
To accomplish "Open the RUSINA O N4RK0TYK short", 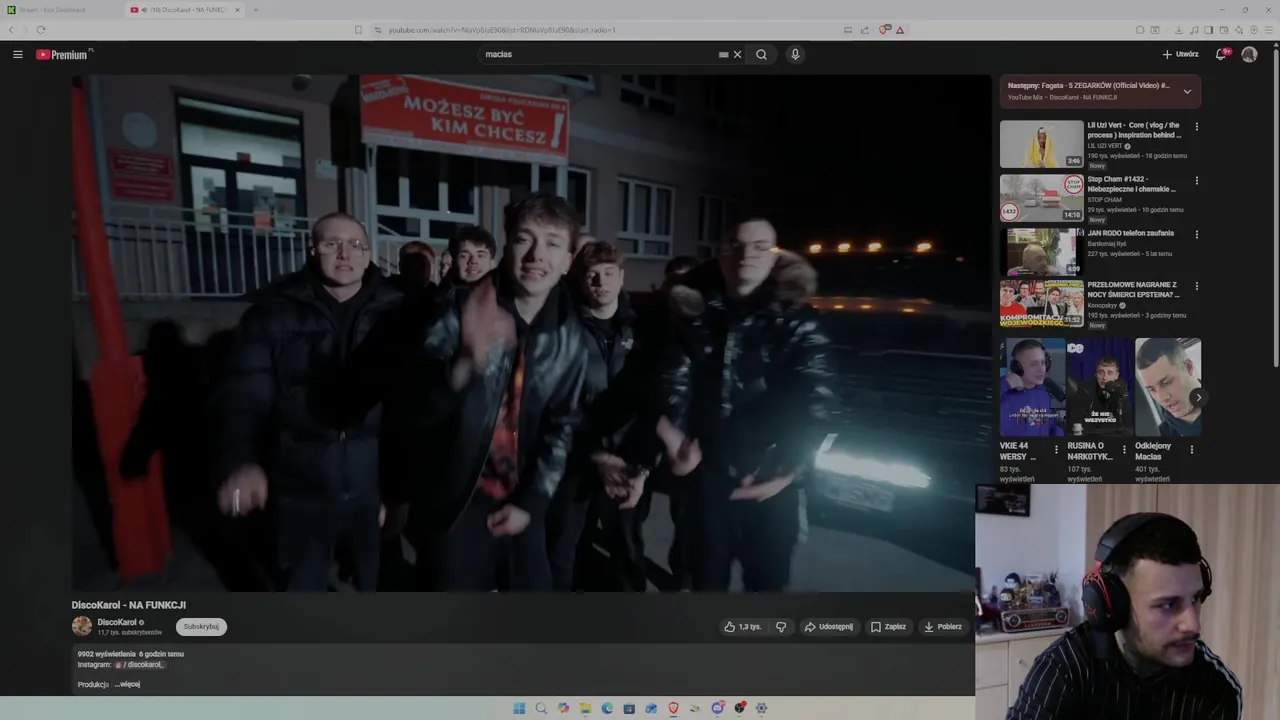I will click(x=1099, y=387).
